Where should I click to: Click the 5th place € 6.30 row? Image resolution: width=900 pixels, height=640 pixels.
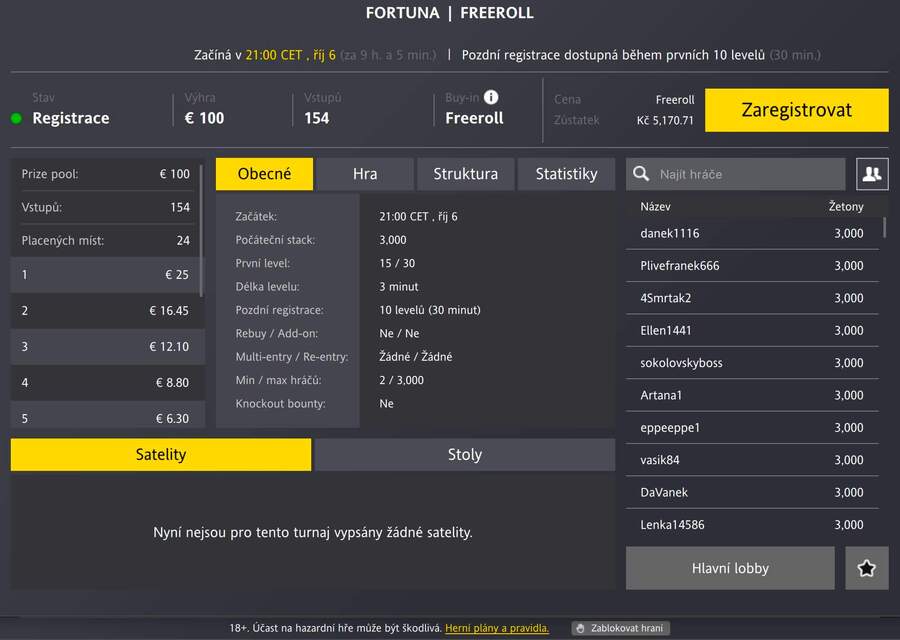point(107,416)
